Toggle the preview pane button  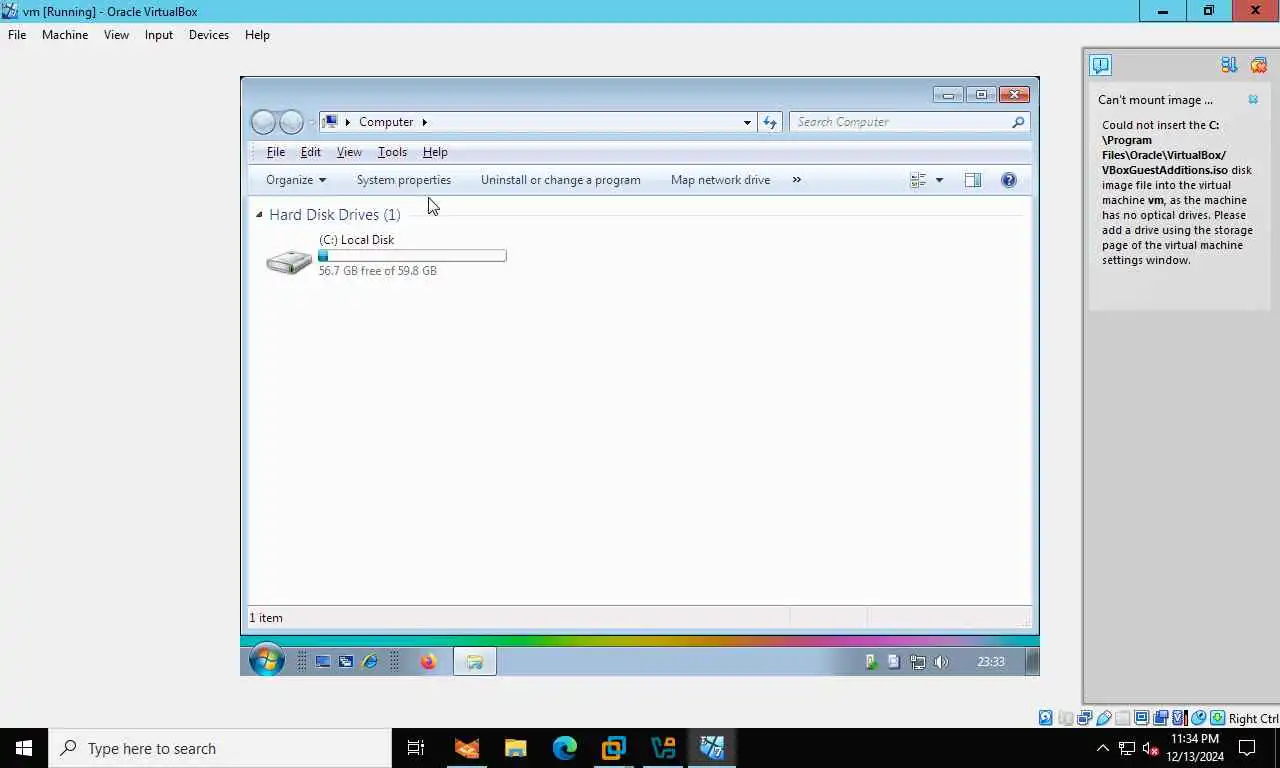(973, 180)
